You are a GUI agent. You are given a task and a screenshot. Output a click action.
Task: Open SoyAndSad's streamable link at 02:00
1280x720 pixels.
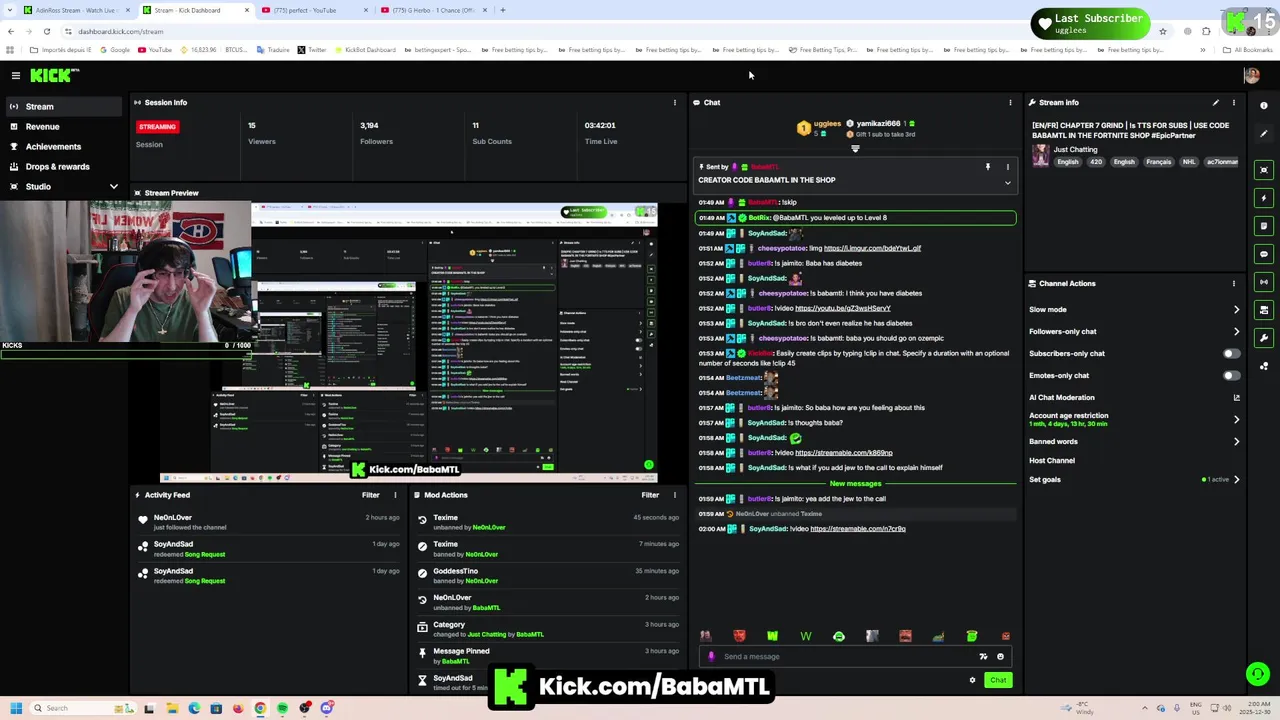coord(857,529)
